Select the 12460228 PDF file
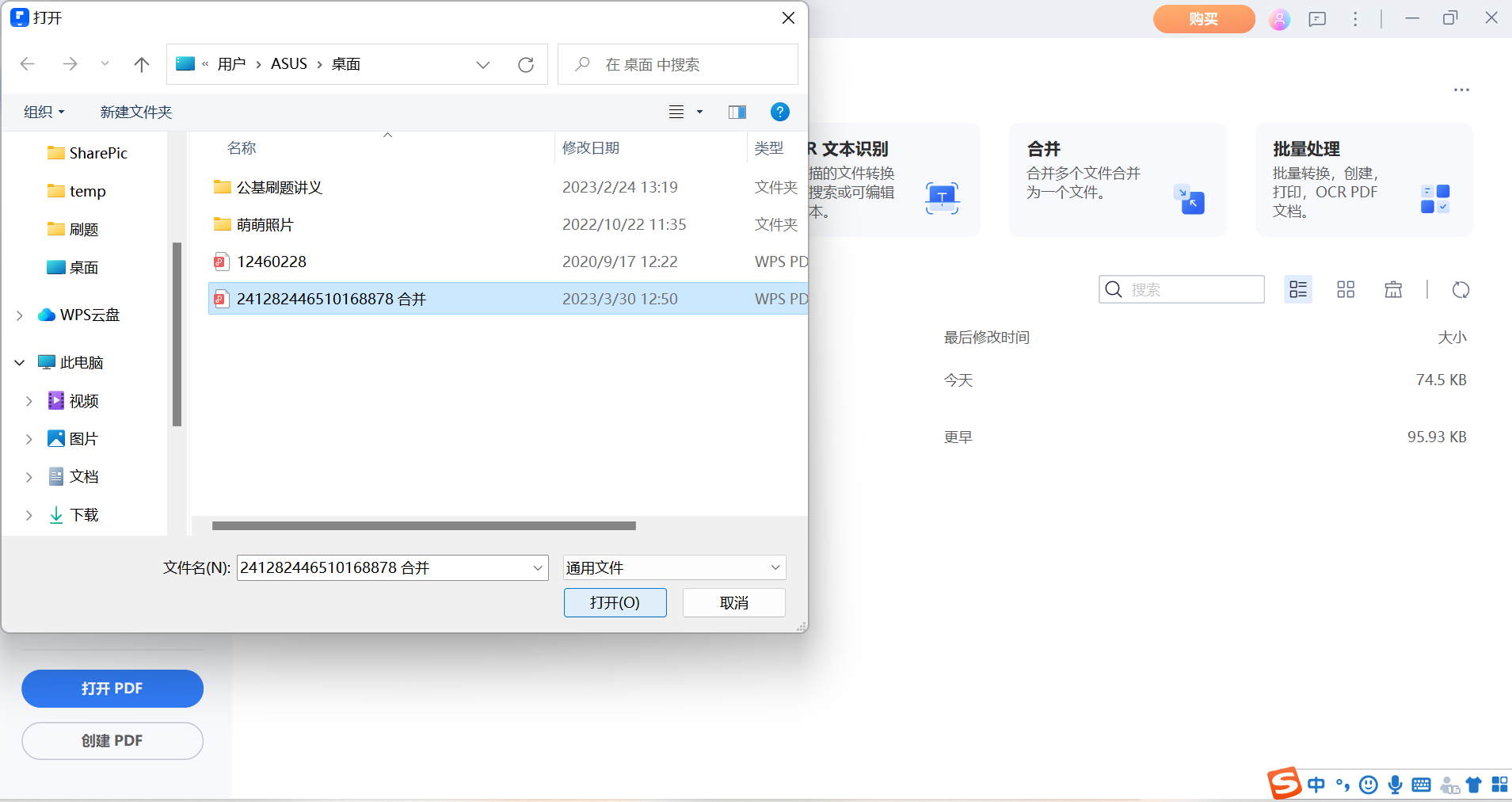 (x=273, y=262)
